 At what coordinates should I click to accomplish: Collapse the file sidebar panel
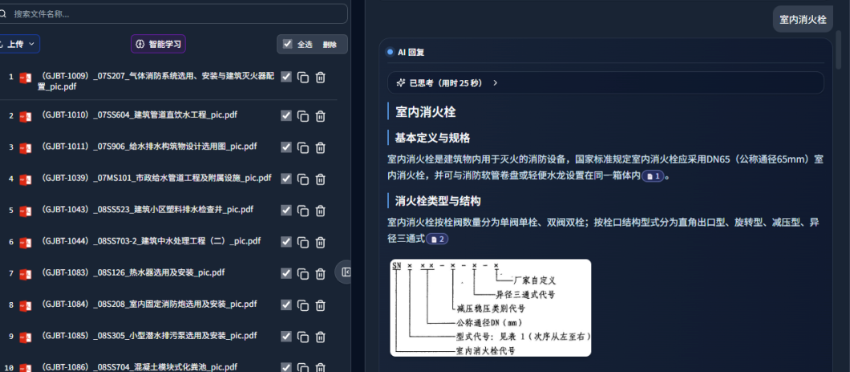coord(345,272)
